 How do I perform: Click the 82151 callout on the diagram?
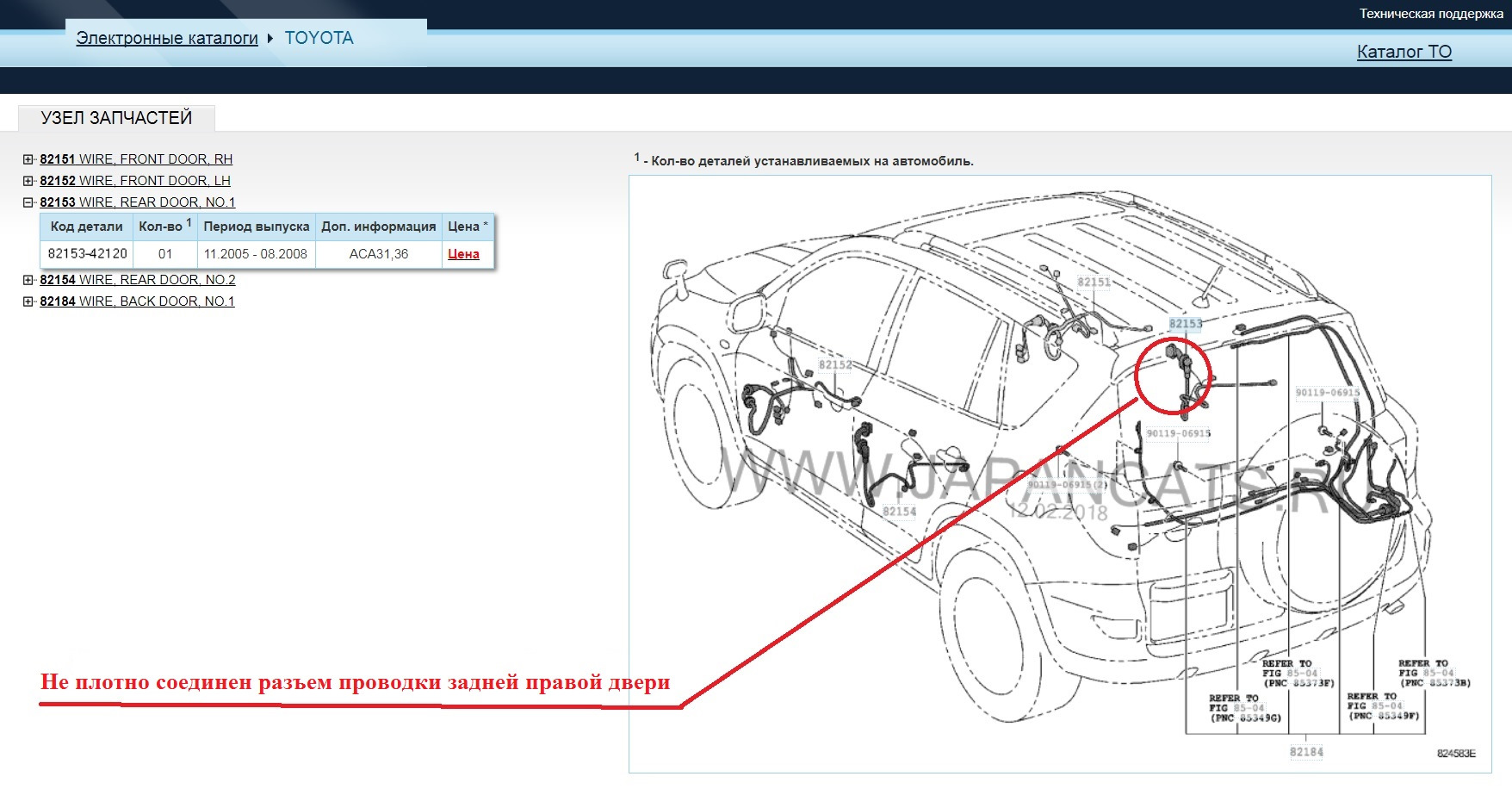tap(1094, 283)
